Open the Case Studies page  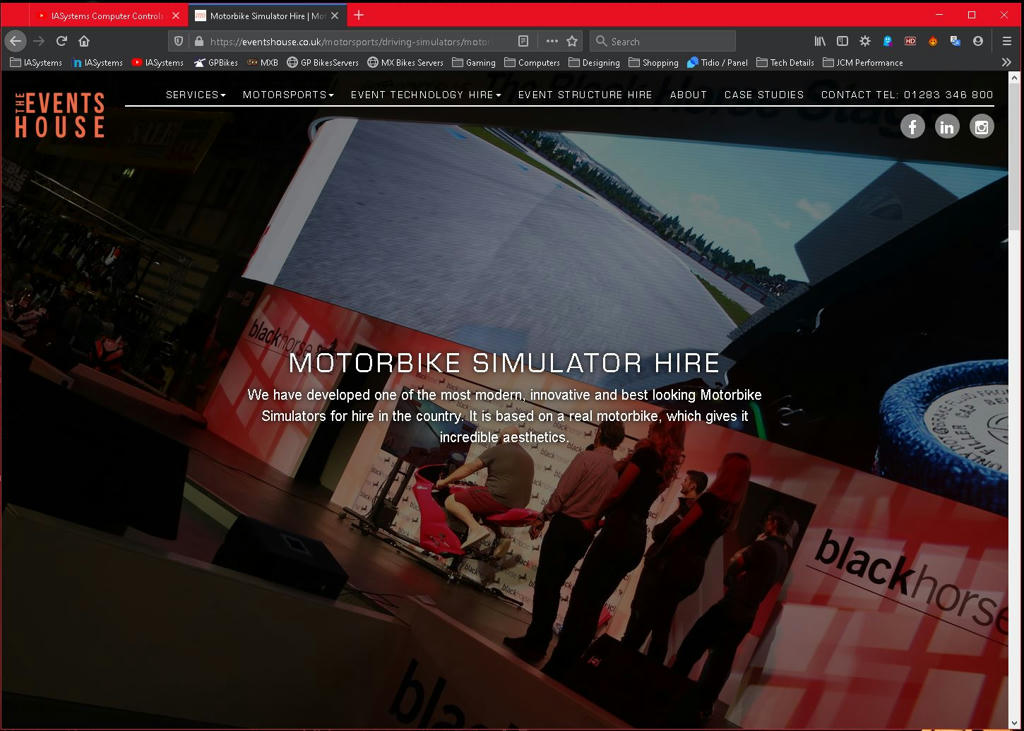tap(764, 95)
